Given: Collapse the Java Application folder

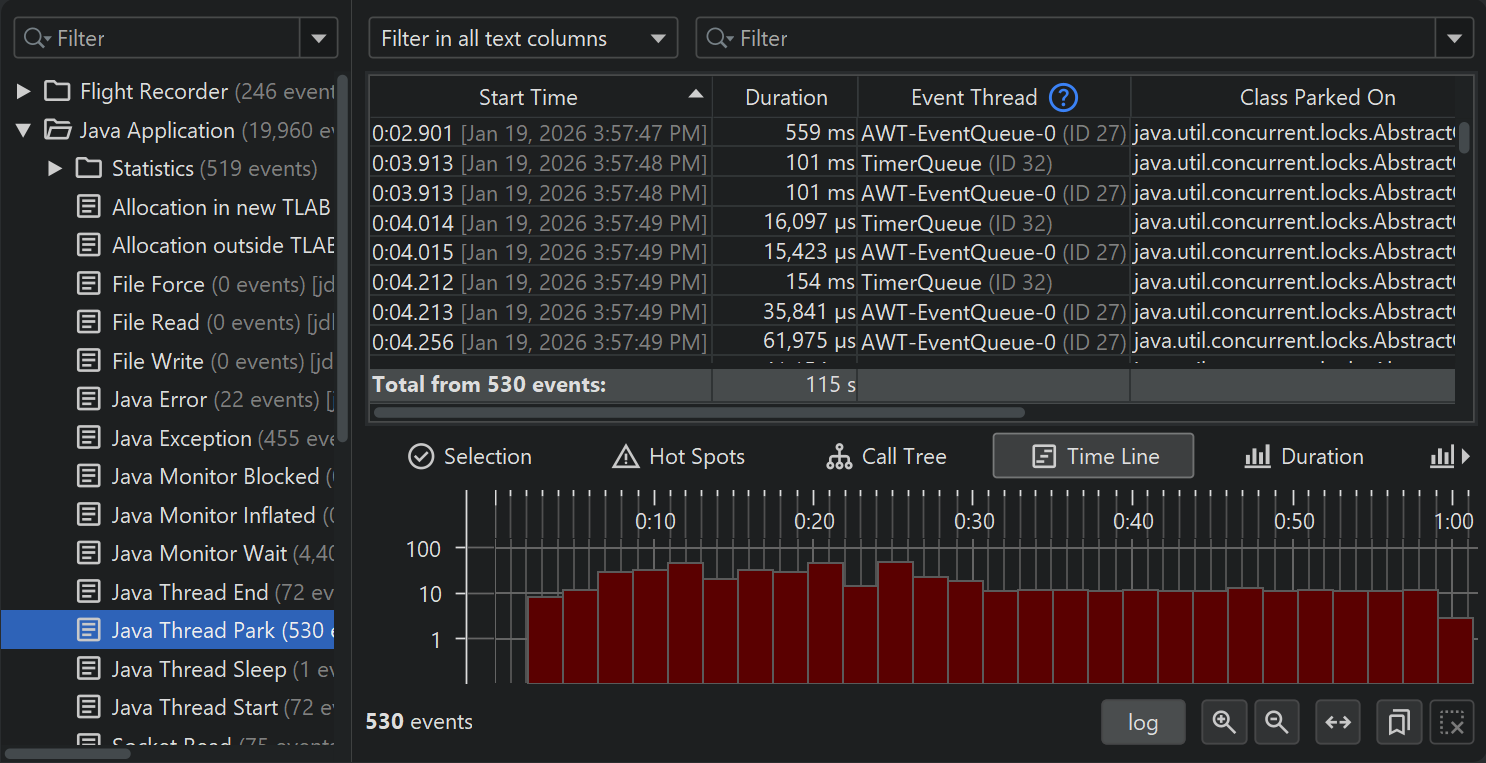Looking at the screenshot, I should coord(24,131).
